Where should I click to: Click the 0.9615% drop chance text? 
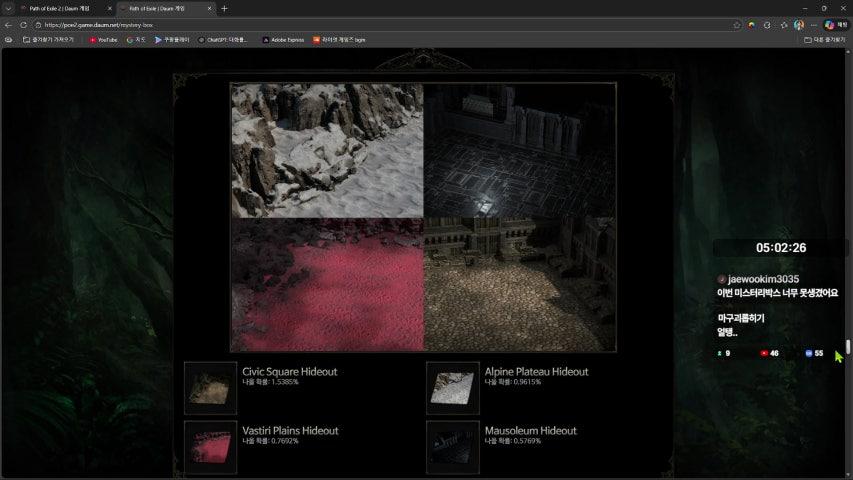513,382
